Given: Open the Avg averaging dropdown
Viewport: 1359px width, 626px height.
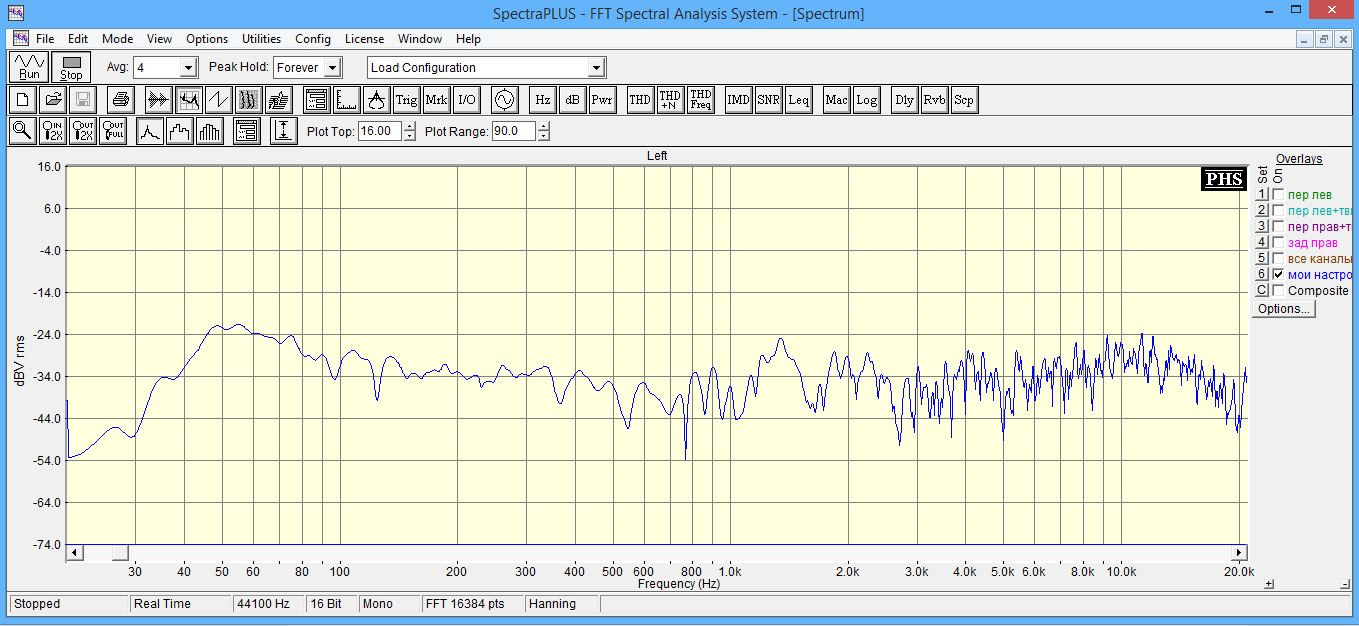Looking at the screenshot, I should [188, 68].
